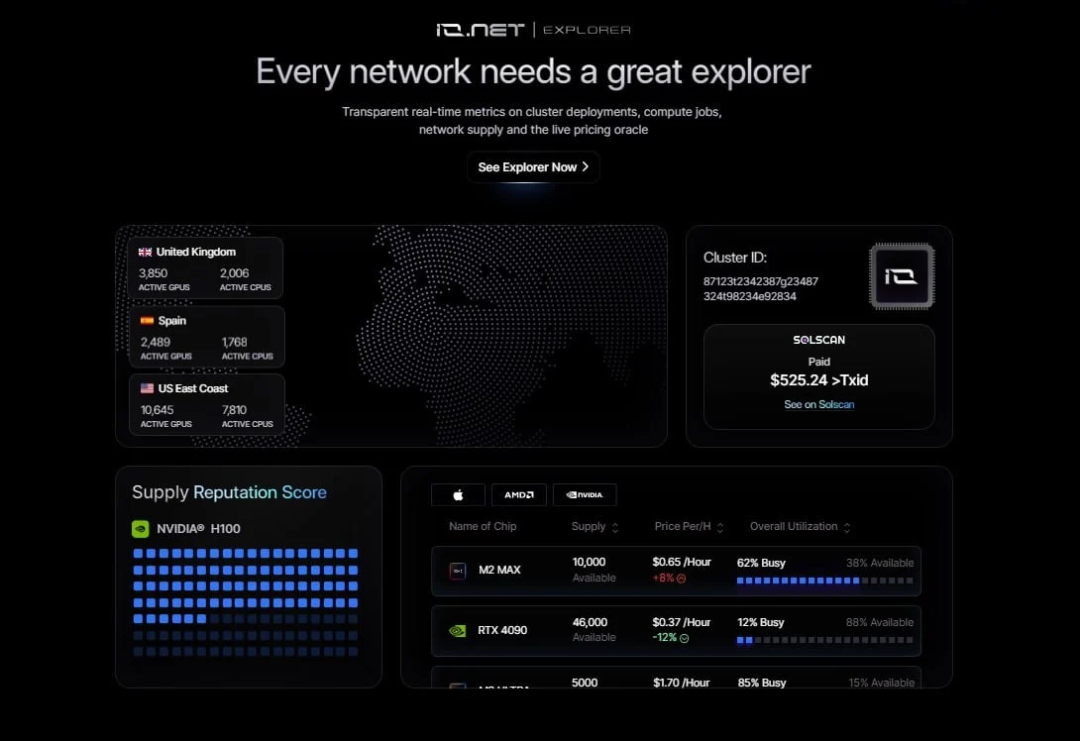This screenshot has width=1080, height=741.
Task: Click the $1.70 /Hour price
Action: click(x=681, y=682)
